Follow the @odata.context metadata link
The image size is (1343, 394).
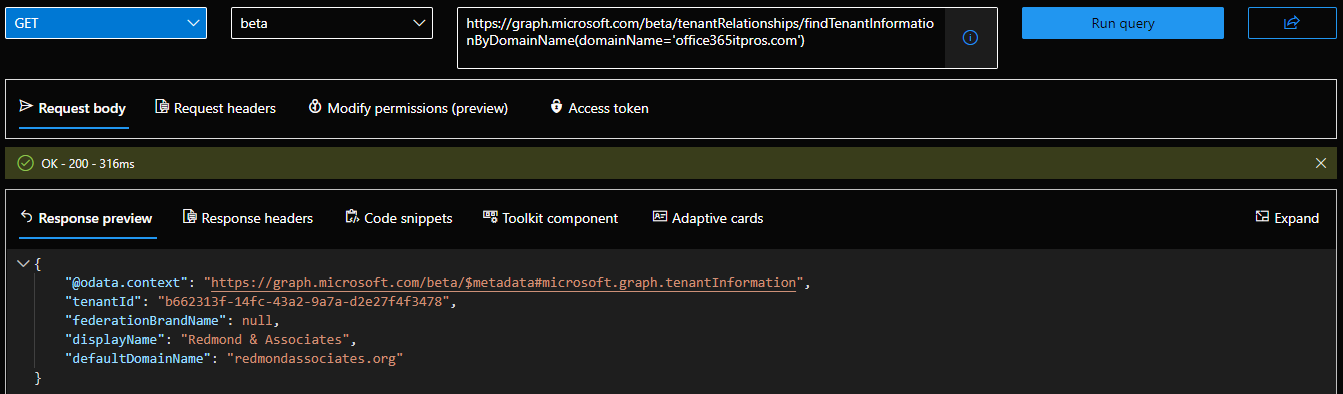point(503,283)
